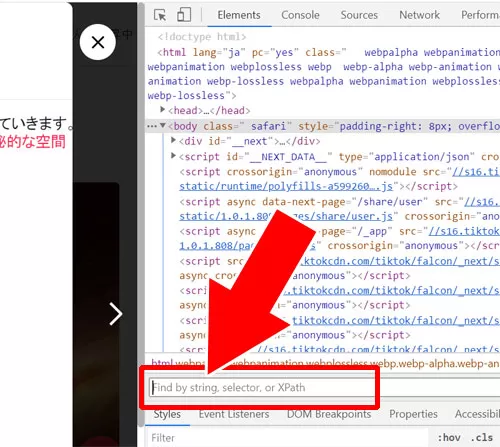Click the pink Japanese hashtag link text
The image size is (500, 447).
pyautogui.click(x=32, y=141)
